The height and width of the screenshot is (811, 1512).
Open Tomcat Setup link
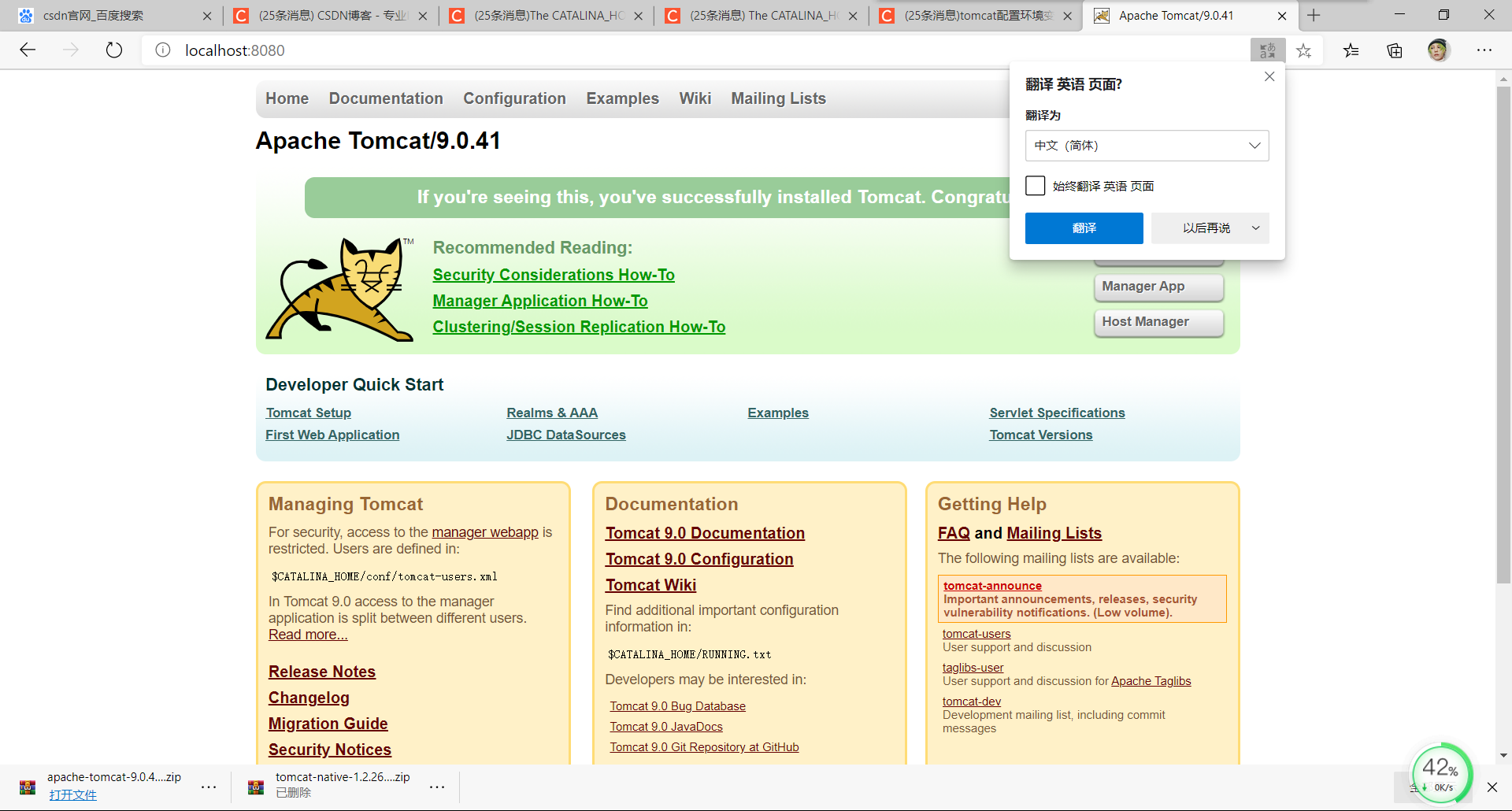(x=308, y=413)
